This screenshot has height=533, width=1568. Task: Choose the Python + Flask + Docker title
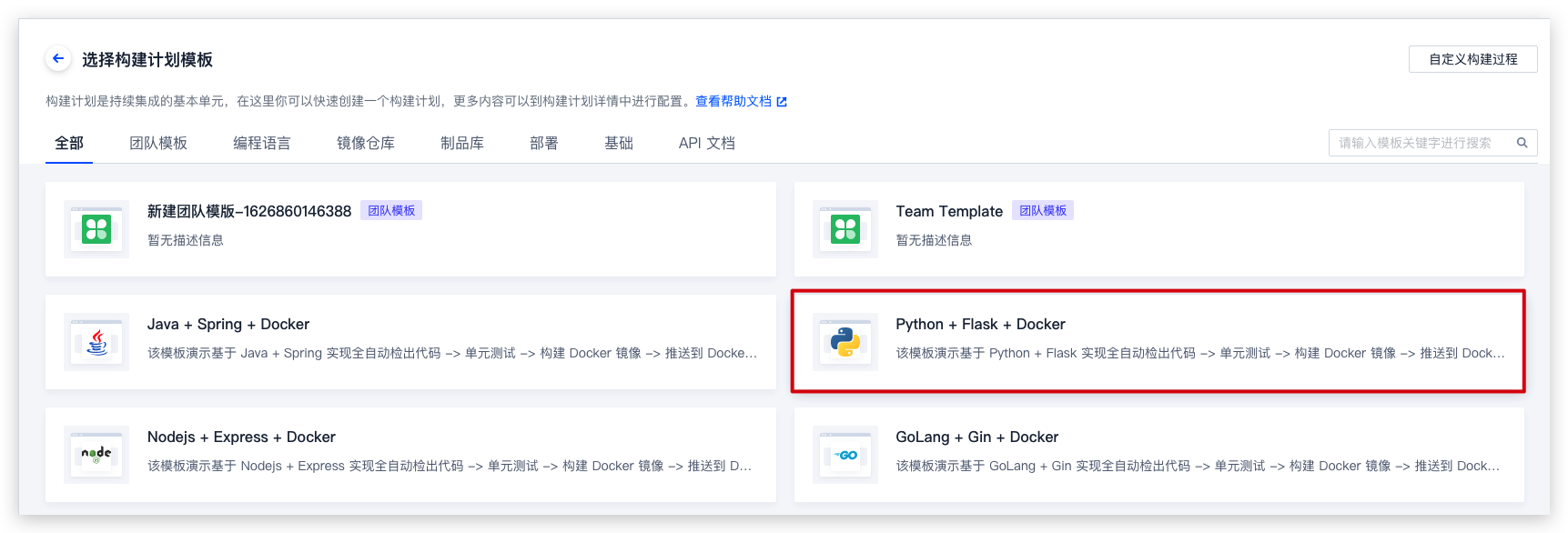coord(980,324)
